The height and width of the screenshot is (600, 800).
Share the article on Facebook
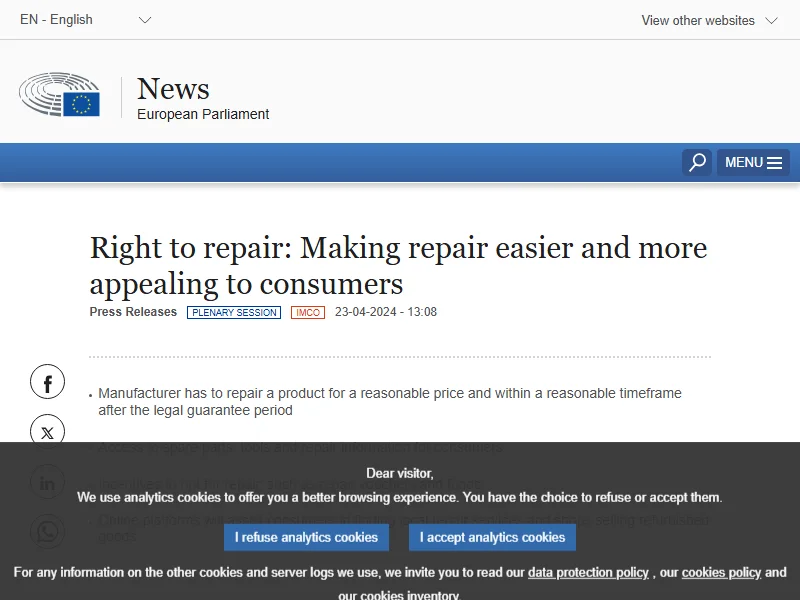pos(47,382)
